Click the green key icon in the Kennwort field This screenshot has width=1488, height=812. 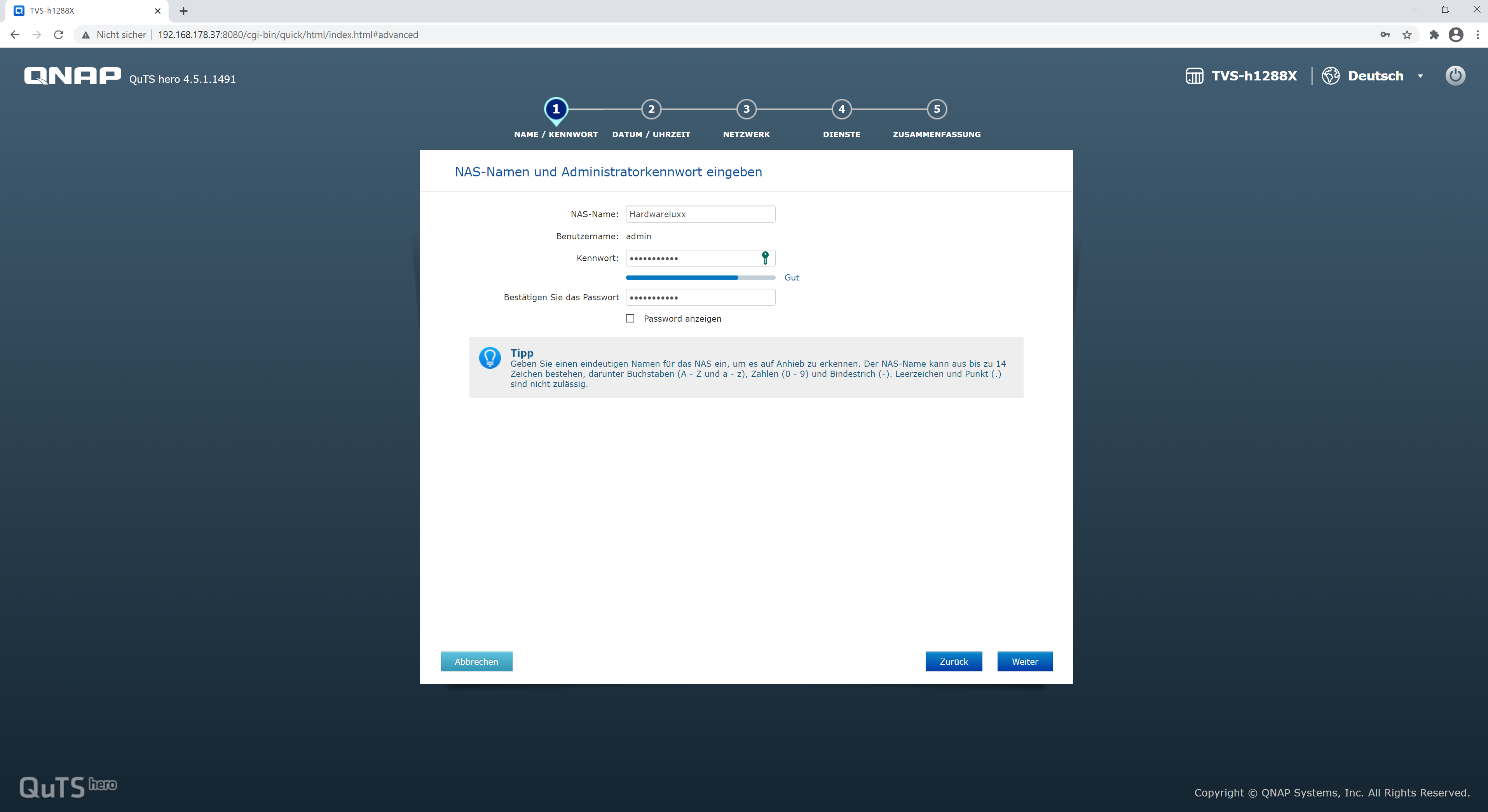(x=765, y=258)
